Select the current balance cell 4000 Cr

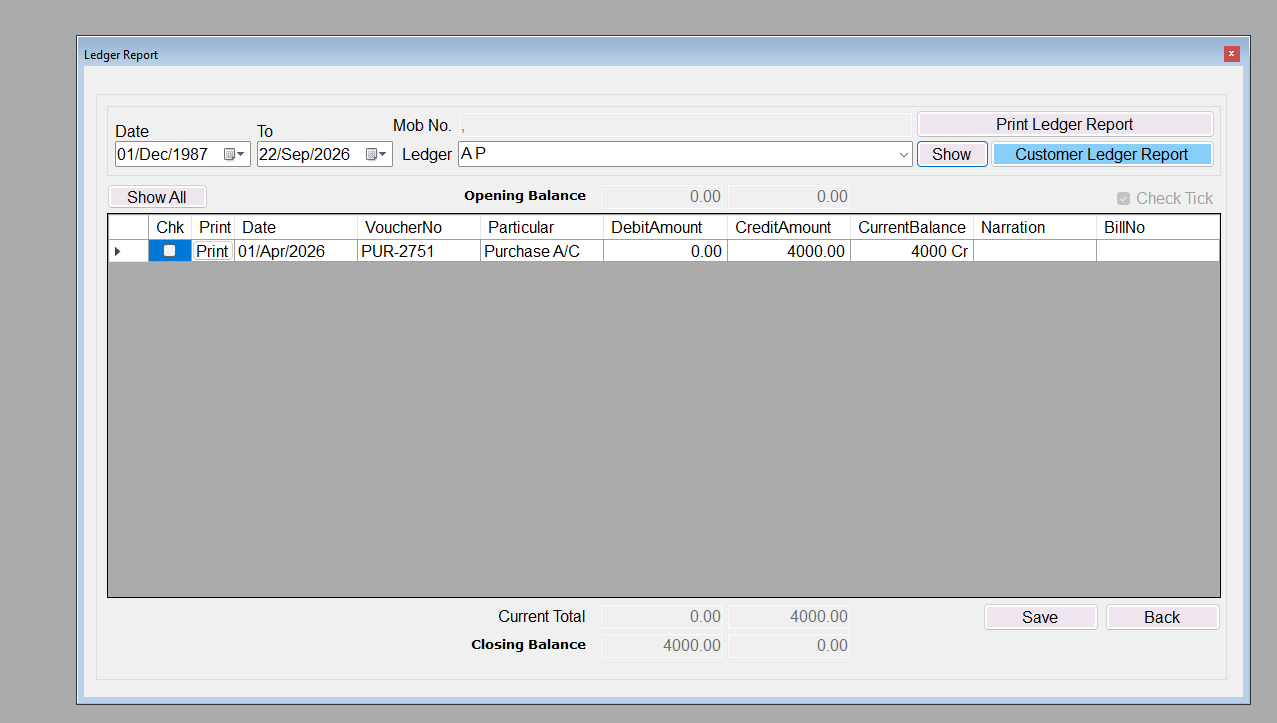click(x=912, y=251)
